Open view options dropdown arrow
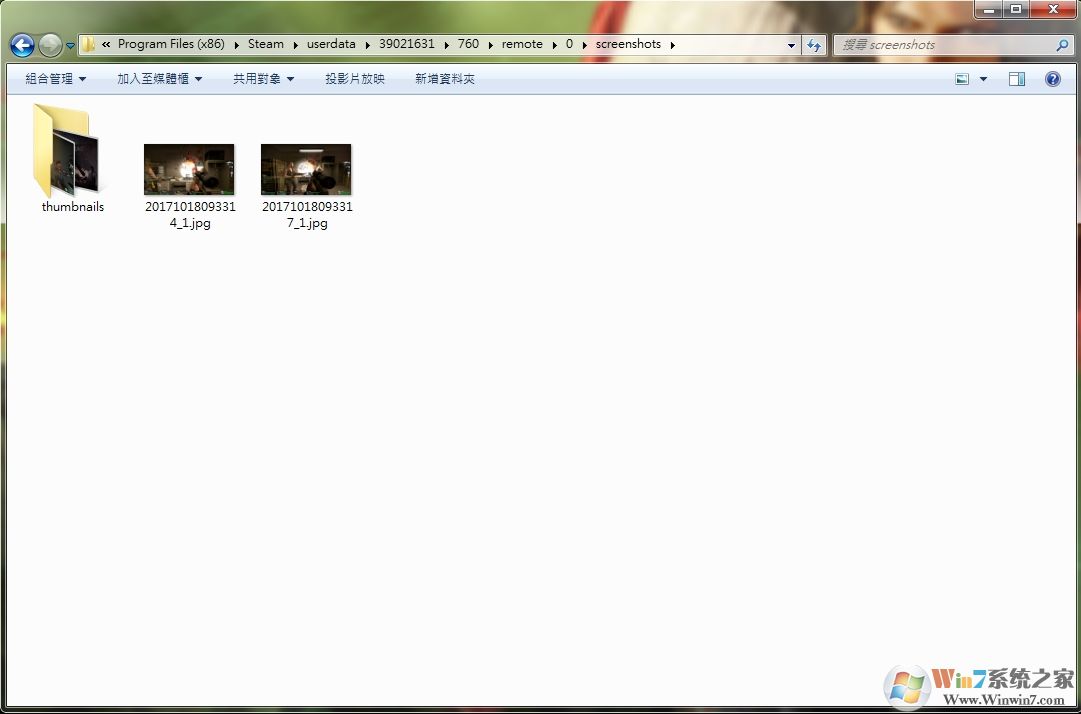Viewport: 1081px width, 714px height. 983,79
